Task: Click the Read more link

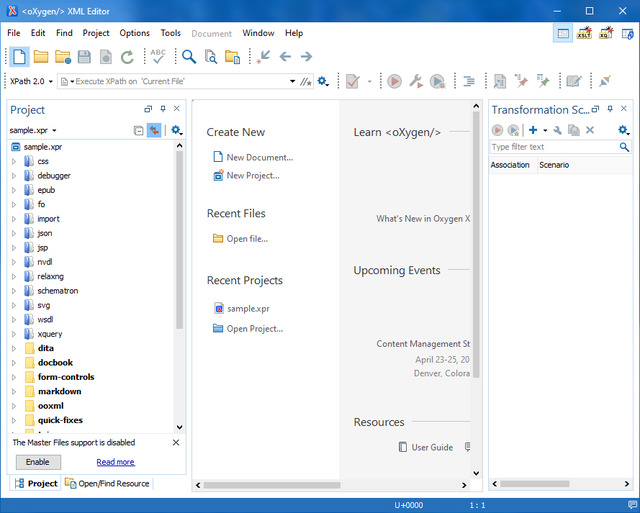Action: pos(115,462)
